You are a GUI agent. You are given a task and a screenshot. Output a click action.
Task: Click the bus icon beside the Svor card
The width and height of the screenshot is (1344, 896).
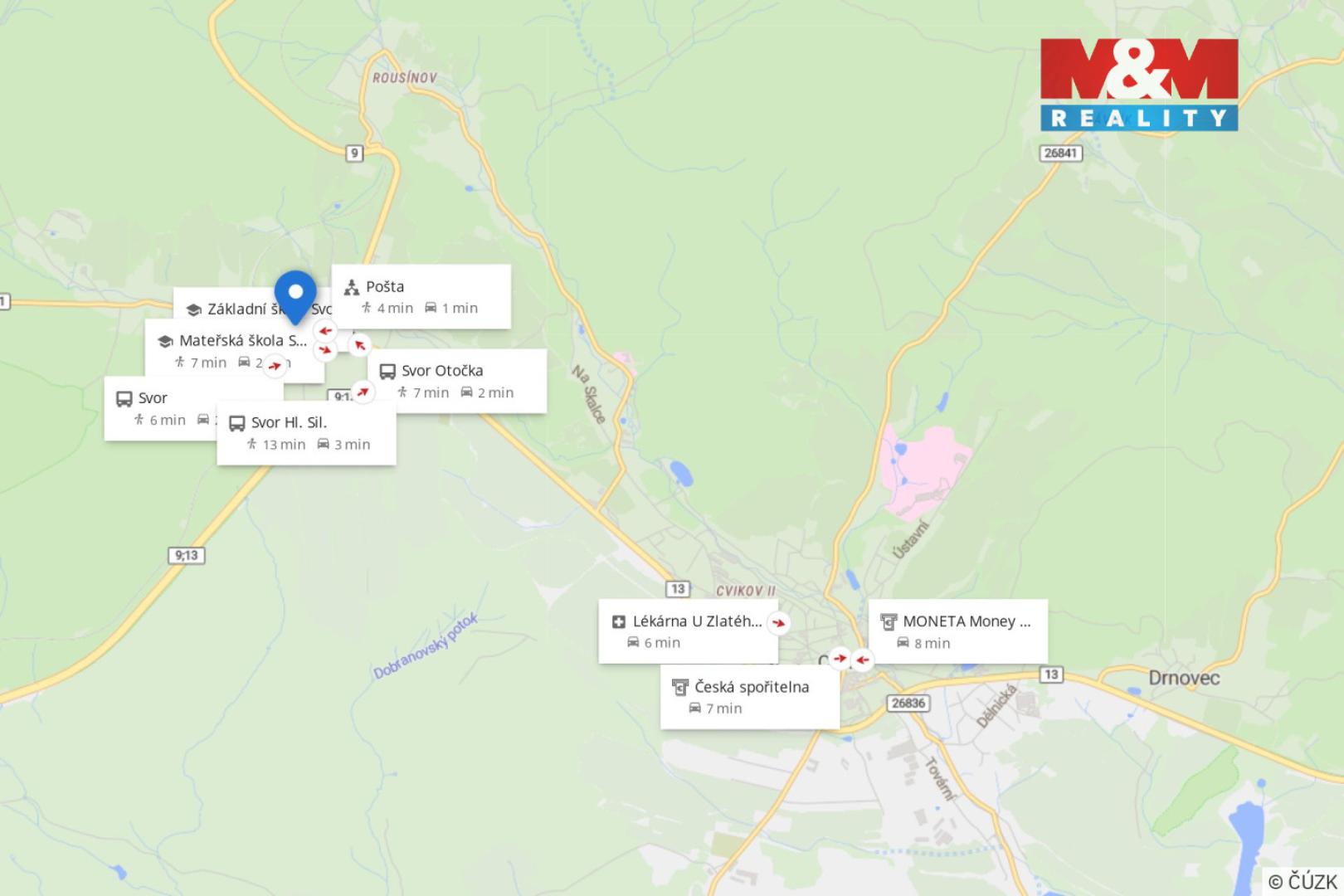[x=124, y=399]
